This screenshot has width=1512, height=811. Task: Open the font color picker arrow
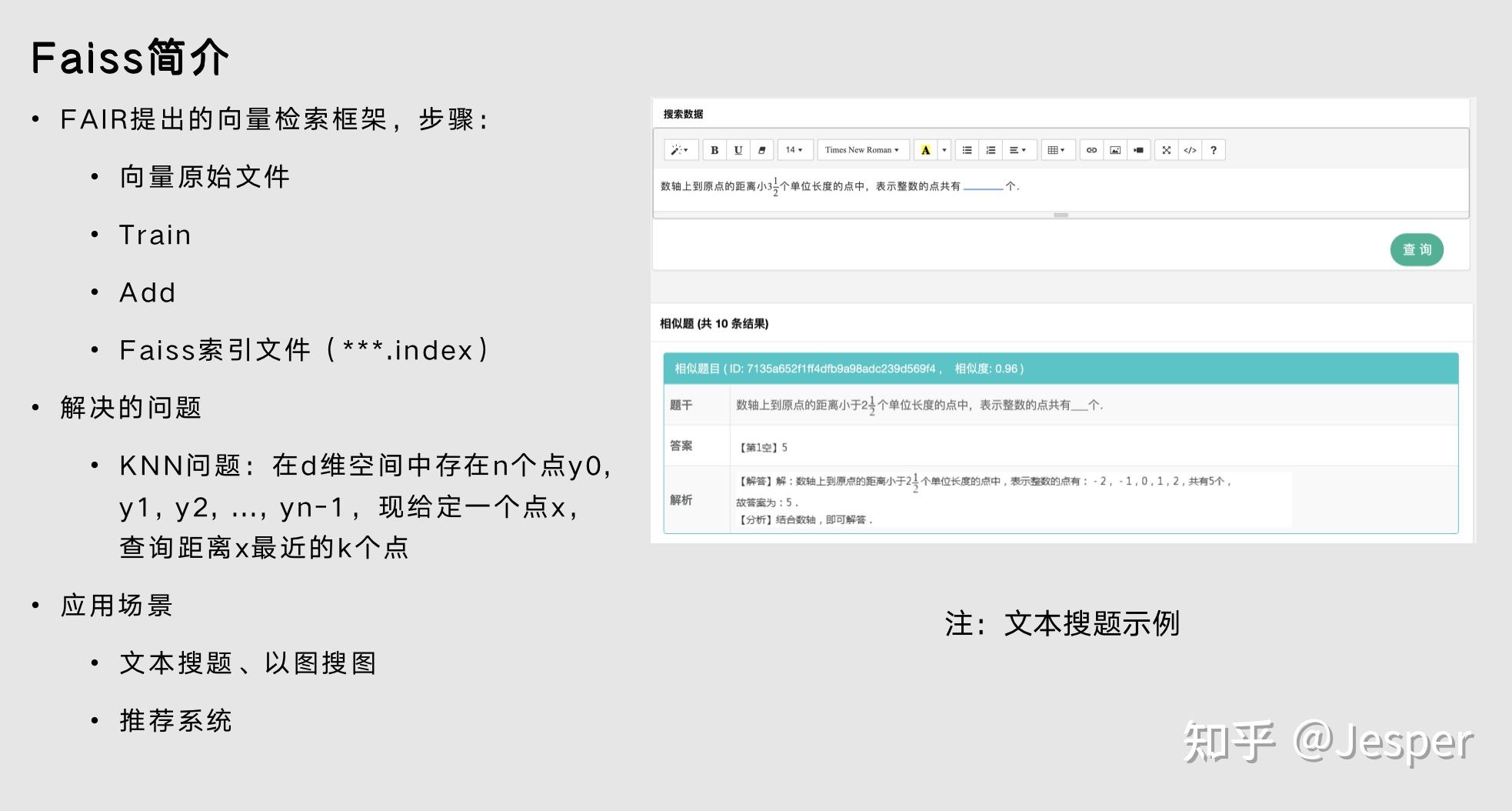pyautogui.click(x=944, y=150)
